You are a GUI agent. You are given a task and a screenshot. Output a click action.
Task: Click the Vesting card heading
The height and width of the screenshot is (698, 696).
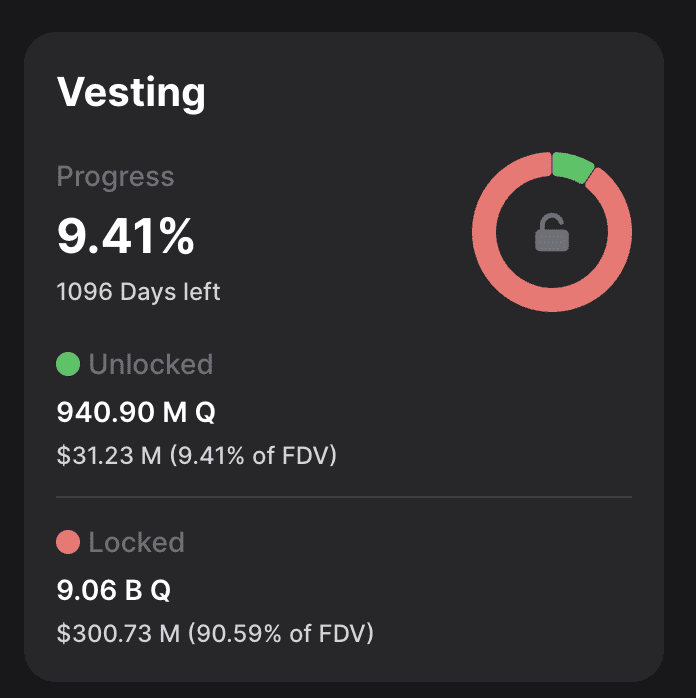131,93
